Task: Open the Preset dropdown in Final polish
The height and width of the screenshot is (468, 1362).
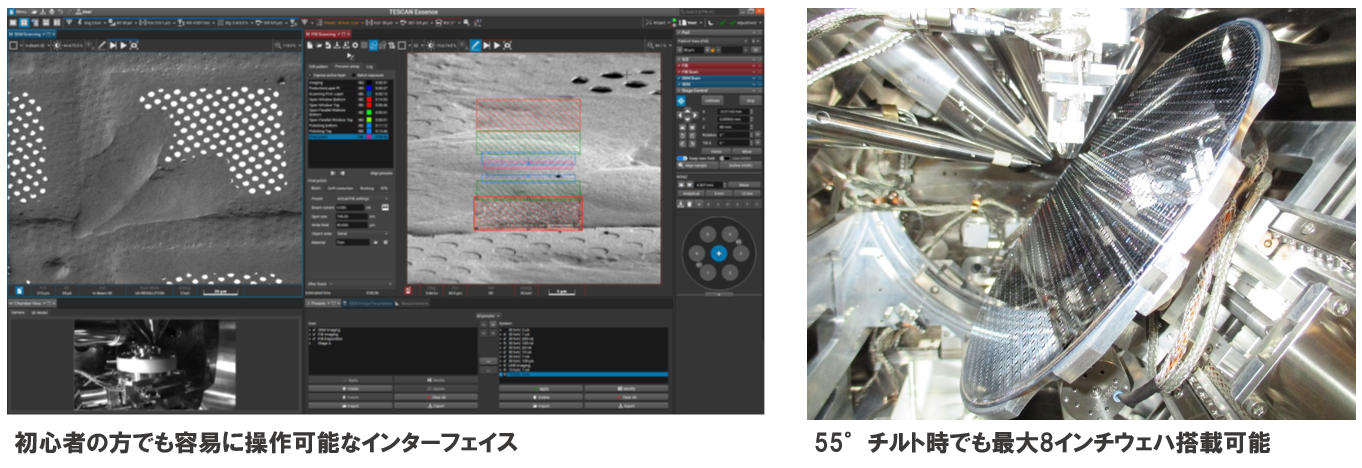Action: point(363,198)
